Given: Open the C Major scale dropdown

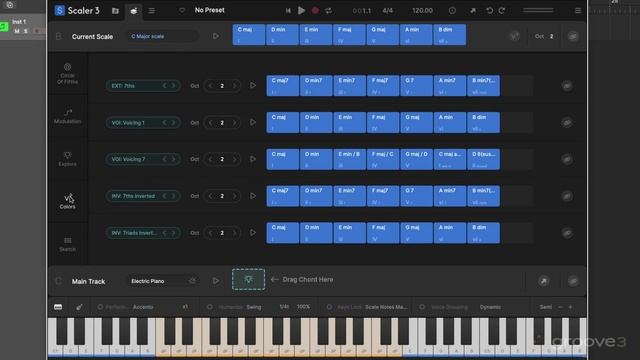Looking at the screenshot, I should (162, 36).
